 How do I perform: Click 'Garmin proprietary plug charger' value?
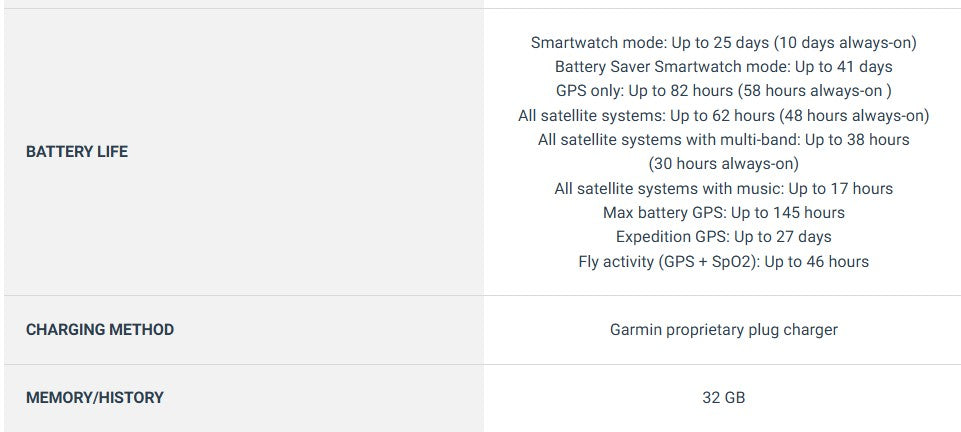pyautogui.click(x=723, y=330)
